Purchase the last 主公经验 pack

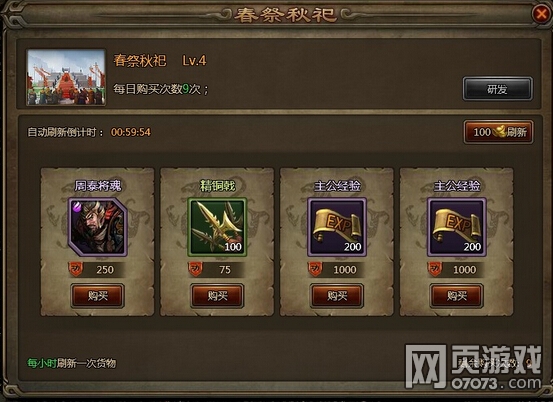coord(457,296)
